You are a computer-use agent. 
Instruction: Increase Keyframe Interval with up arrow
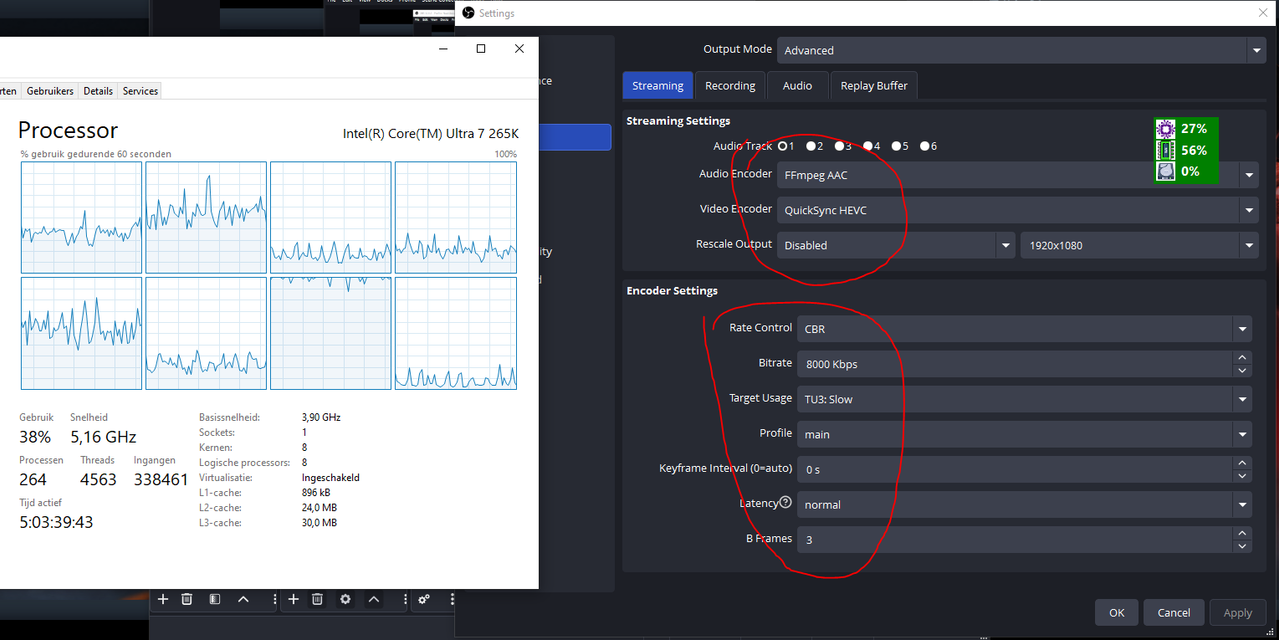coord(1242,463)
